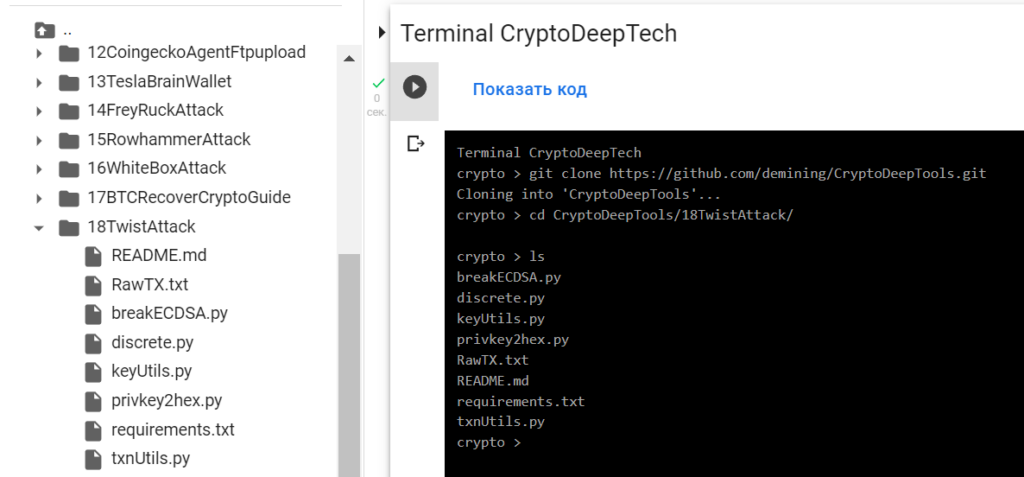Select the 15RowhammerAttack folder name
This screenshot has height=477, width=1024.
(169, 139)
